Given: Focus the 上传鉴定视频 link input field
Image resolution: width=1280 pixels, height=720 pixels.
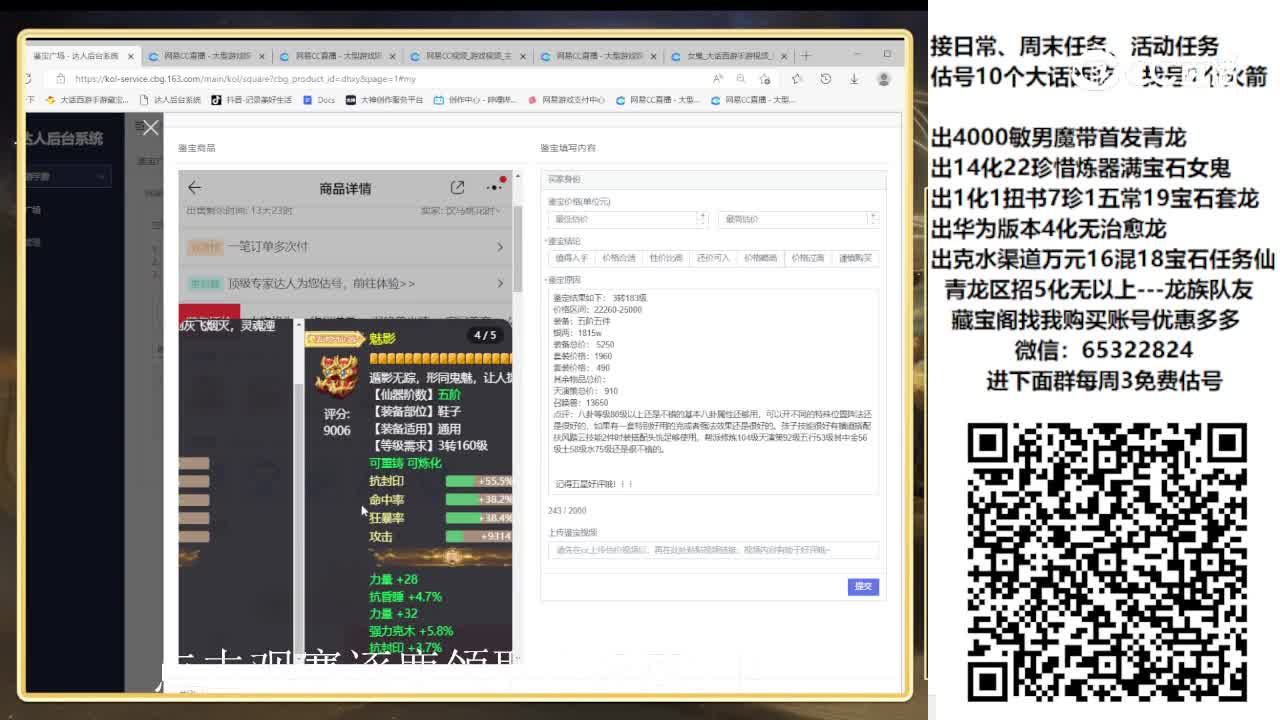Looking at the screenshot, I should (713, 550).
